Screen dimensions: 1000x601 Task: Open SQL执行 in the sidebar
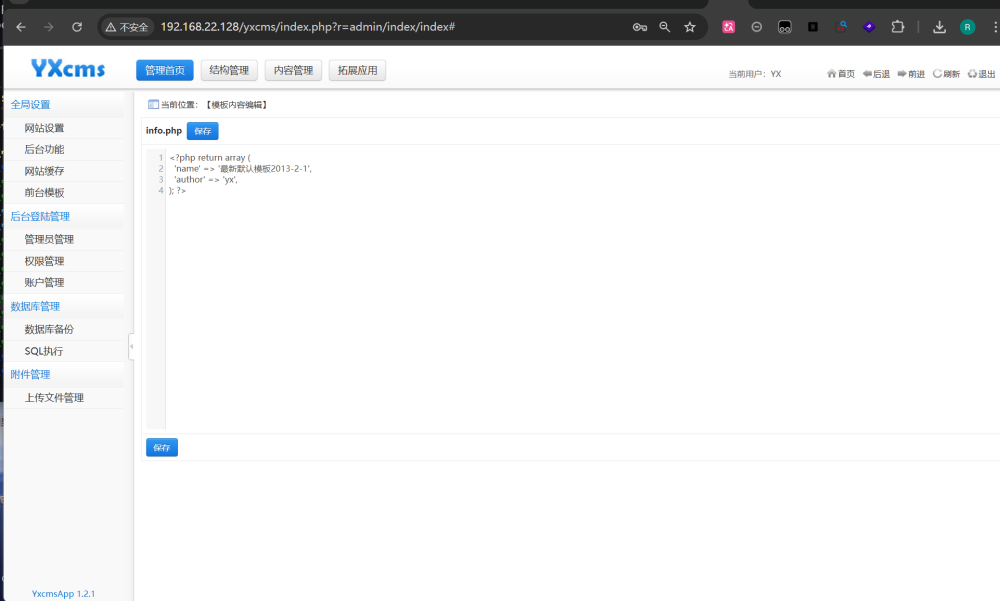(x=44, y=351)
